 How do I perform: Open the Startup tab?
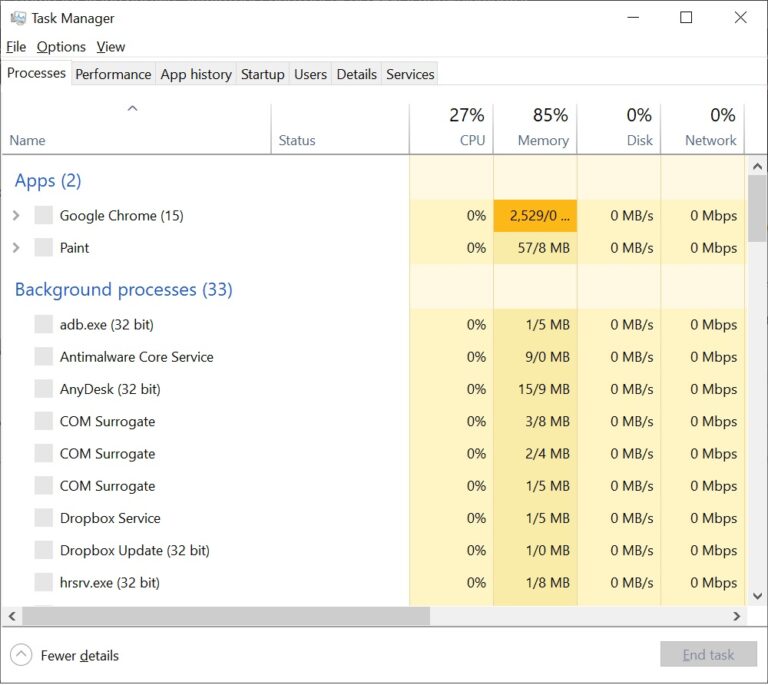(263, 74)
